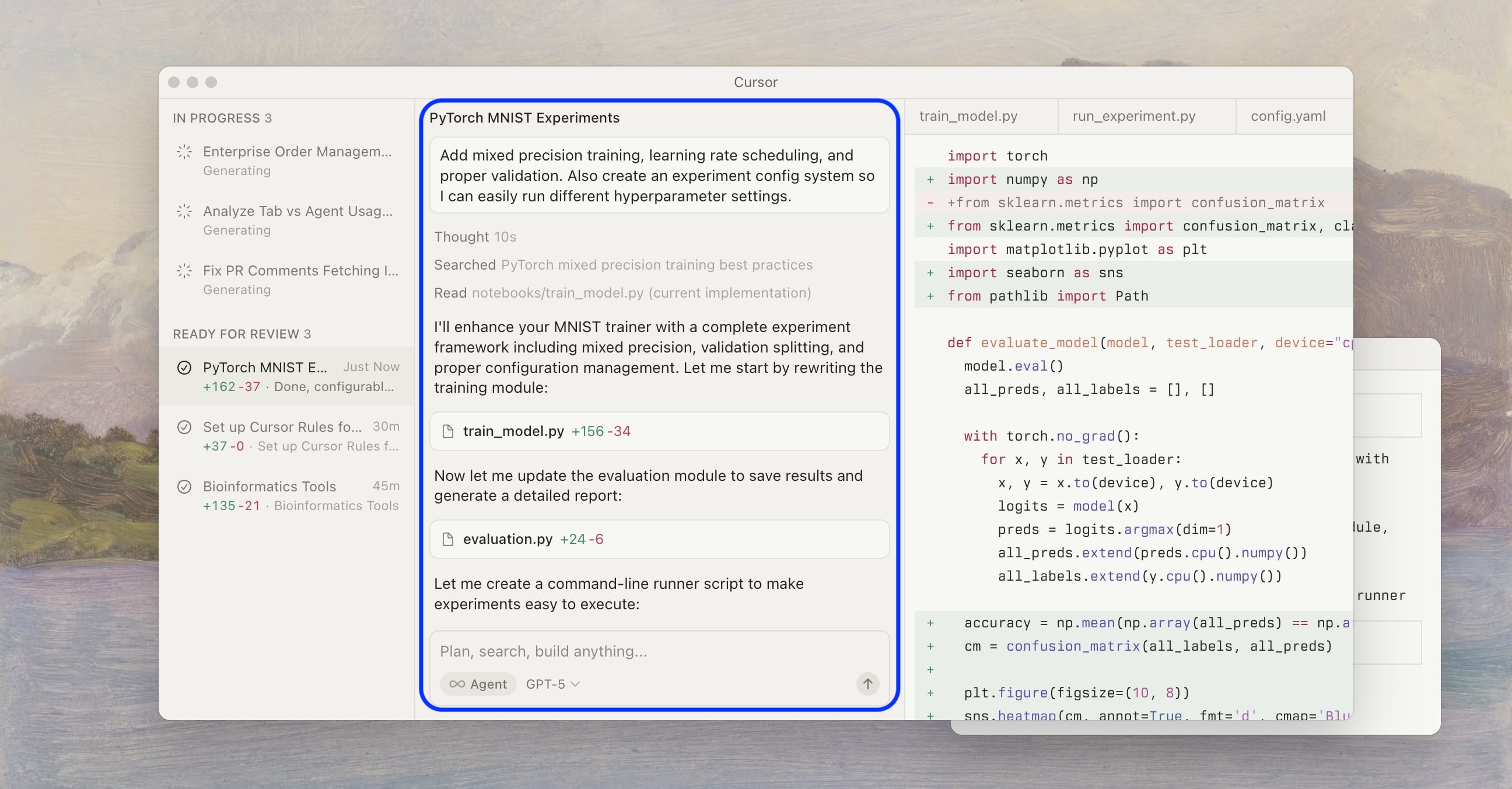Switch to the run_experiment.py tab

tap(1133, 116)
